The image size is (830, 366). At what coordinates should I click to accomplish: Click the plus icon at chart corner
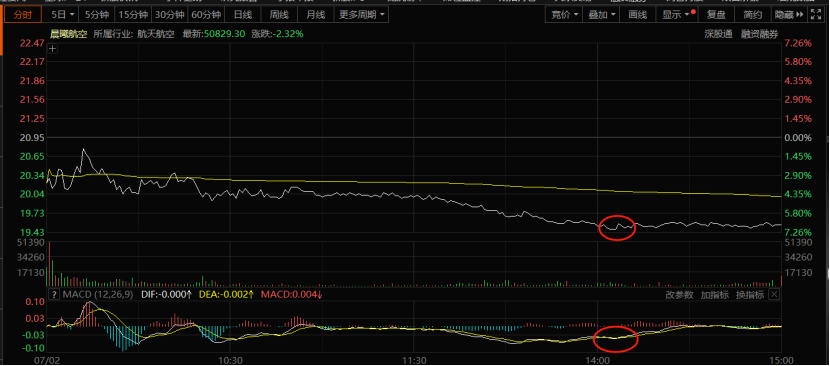52,49
